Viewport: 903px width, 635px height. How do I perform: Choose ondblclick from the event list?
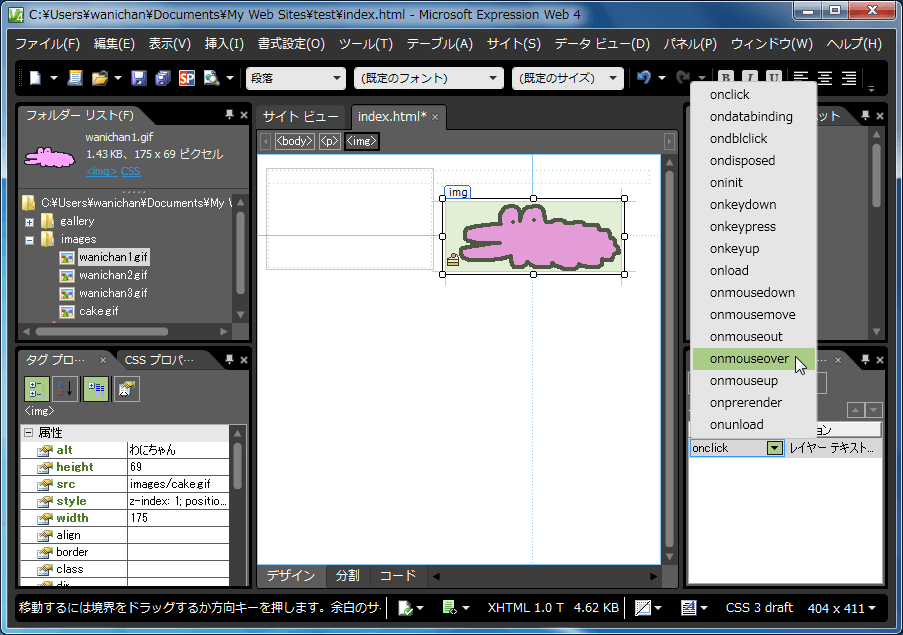point(753,139)
